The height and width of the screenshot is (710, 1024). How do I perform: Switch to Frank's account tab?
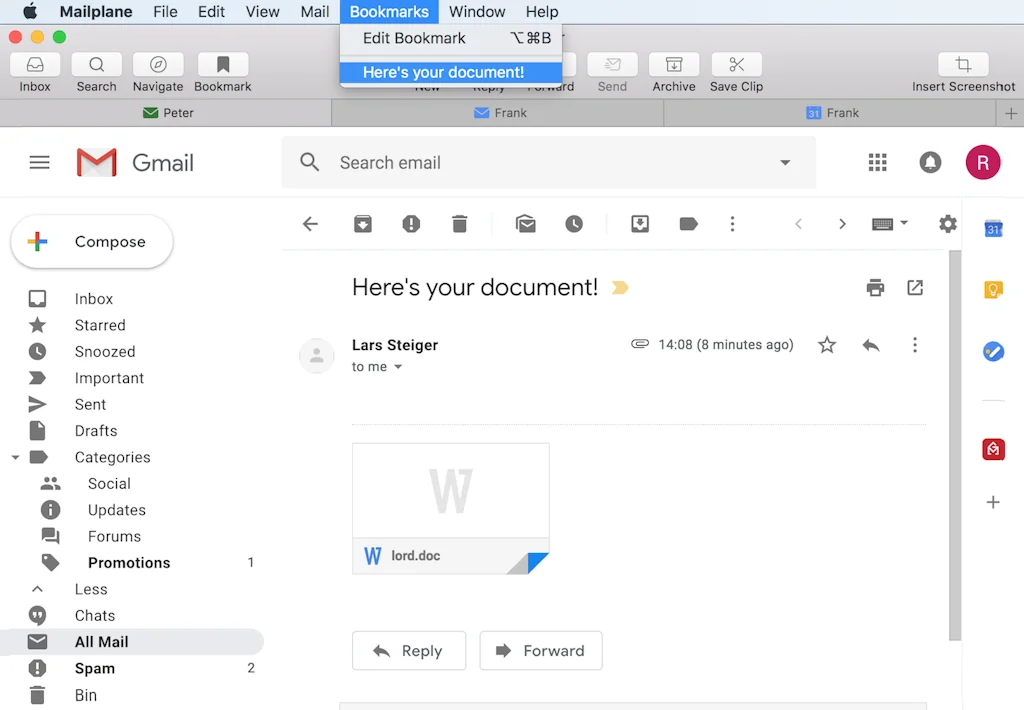click(x=500, y=112)
